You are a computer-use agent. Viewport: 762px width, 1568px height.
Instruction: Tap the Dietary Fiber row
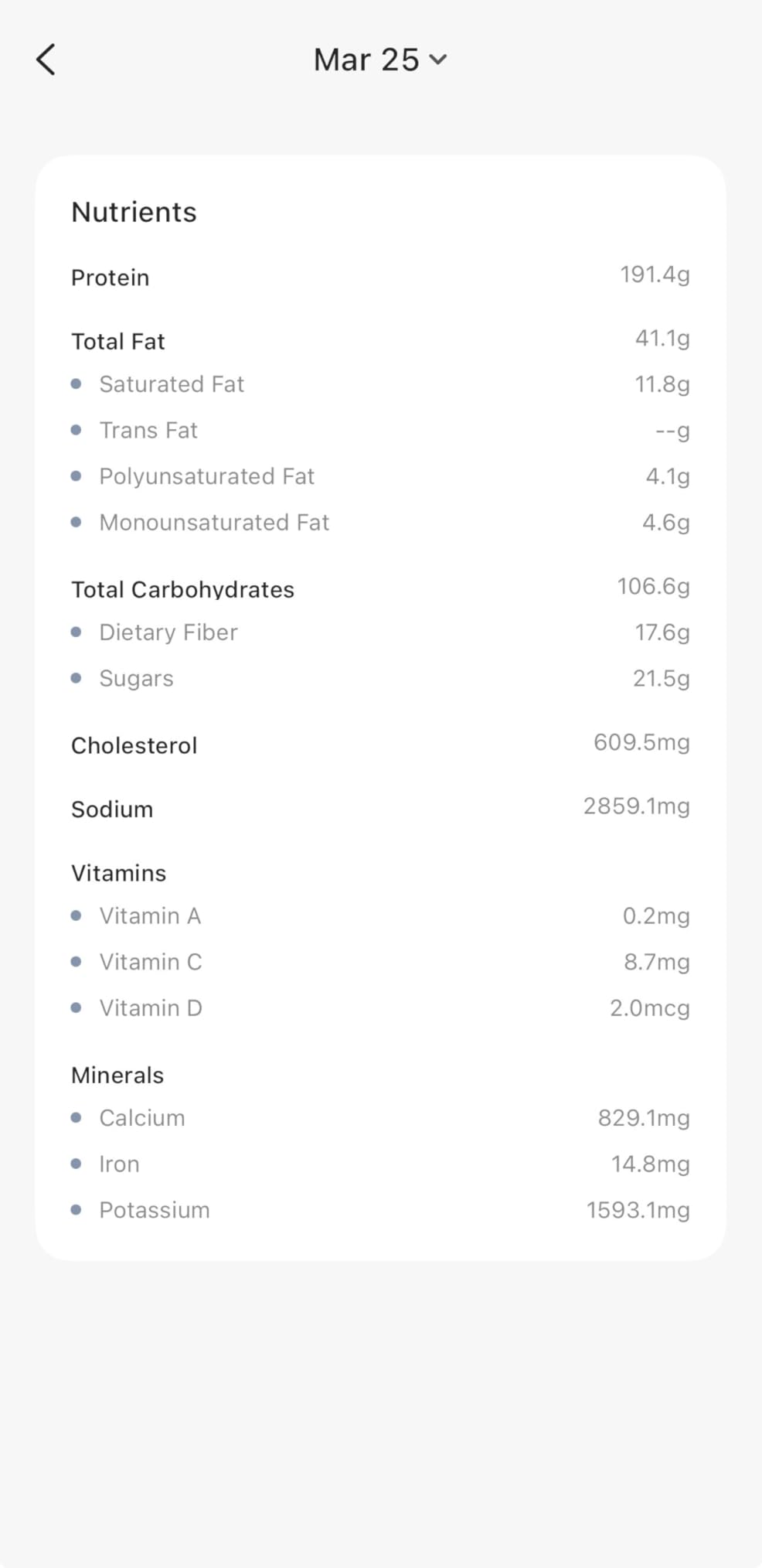click(x=168, y=632)
